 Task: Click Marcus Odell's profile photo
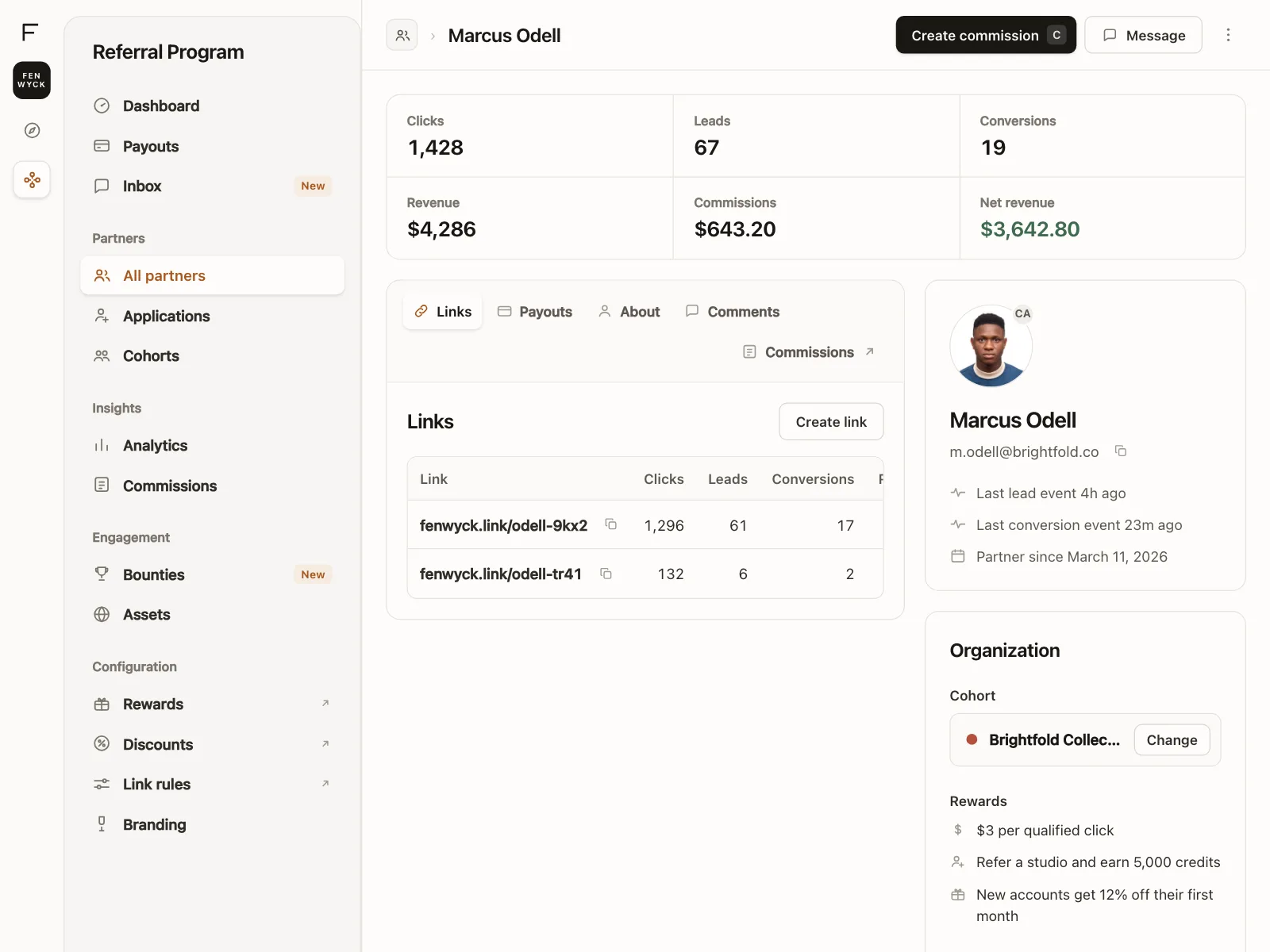coord(991,346)
